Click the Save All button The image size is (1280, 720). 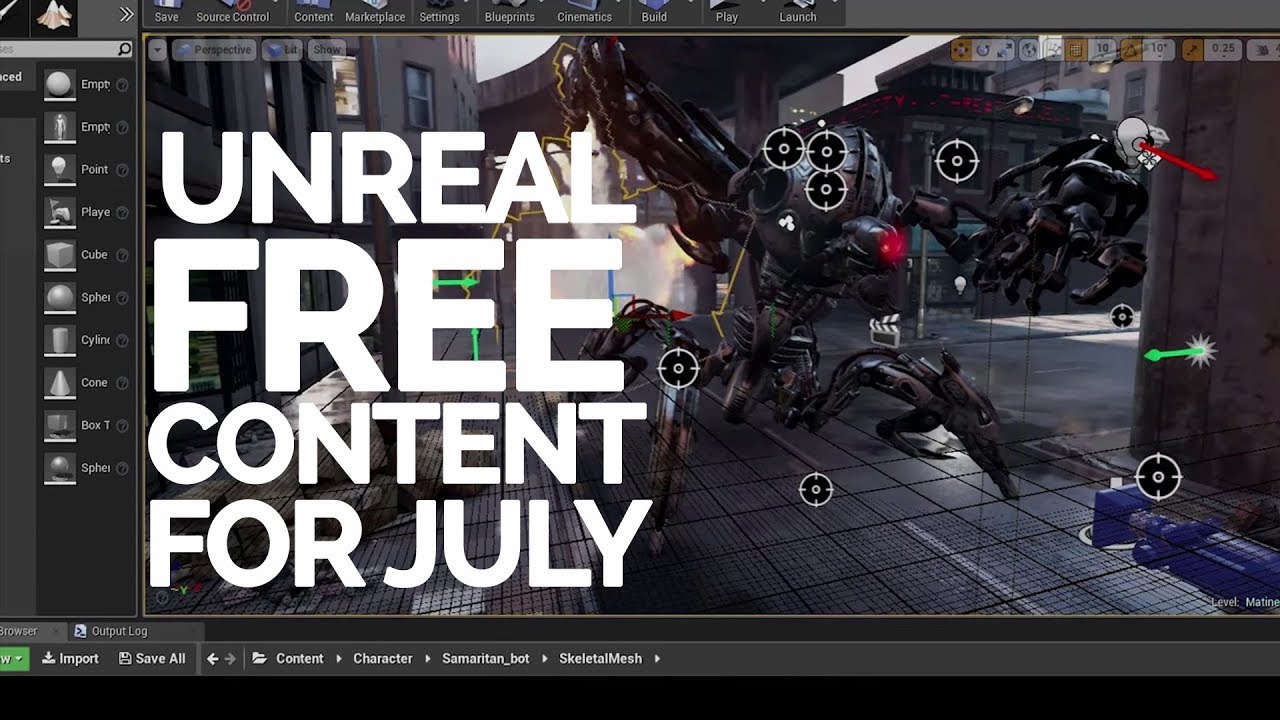point(152,658)
